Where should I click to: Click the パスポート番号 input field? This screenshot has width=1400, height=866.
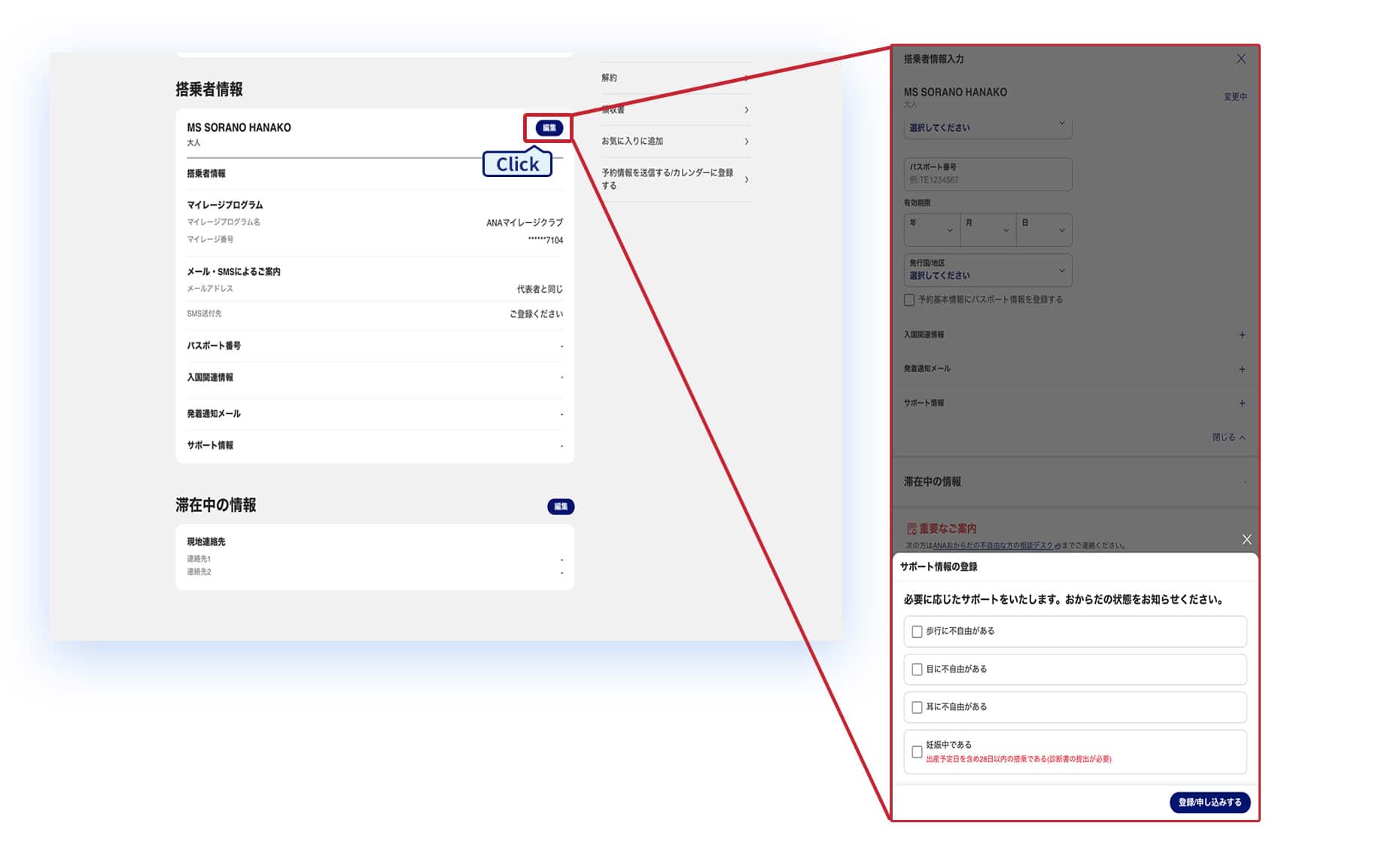987,175
